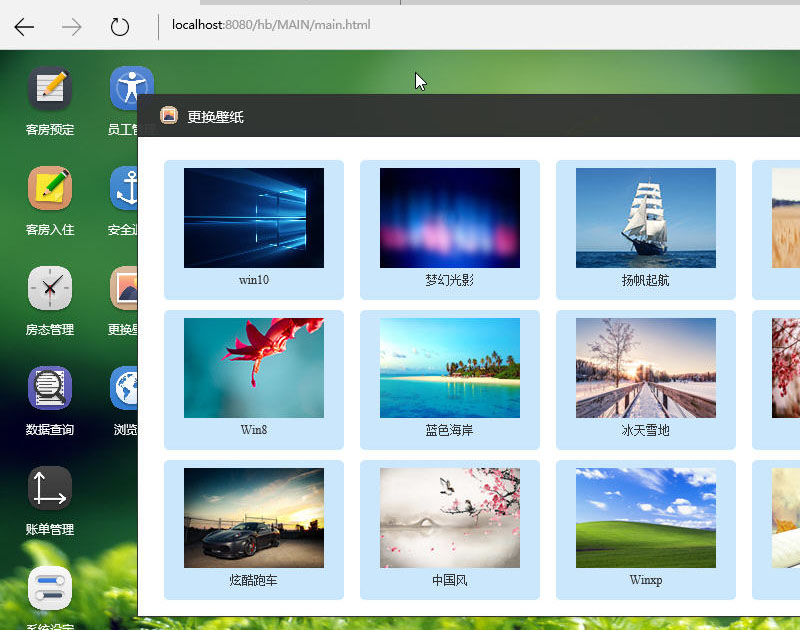This screenshot has width=800, height=630.
Task: Click the 扬帆起航 caption text
Action: [x=645, y=280]
